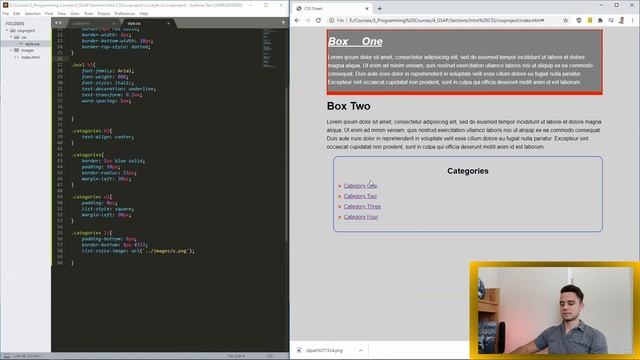Viewport: 640px width, 360px height.
Task: Open the Help menu in Sublime Text
Action: pos(144,13)
